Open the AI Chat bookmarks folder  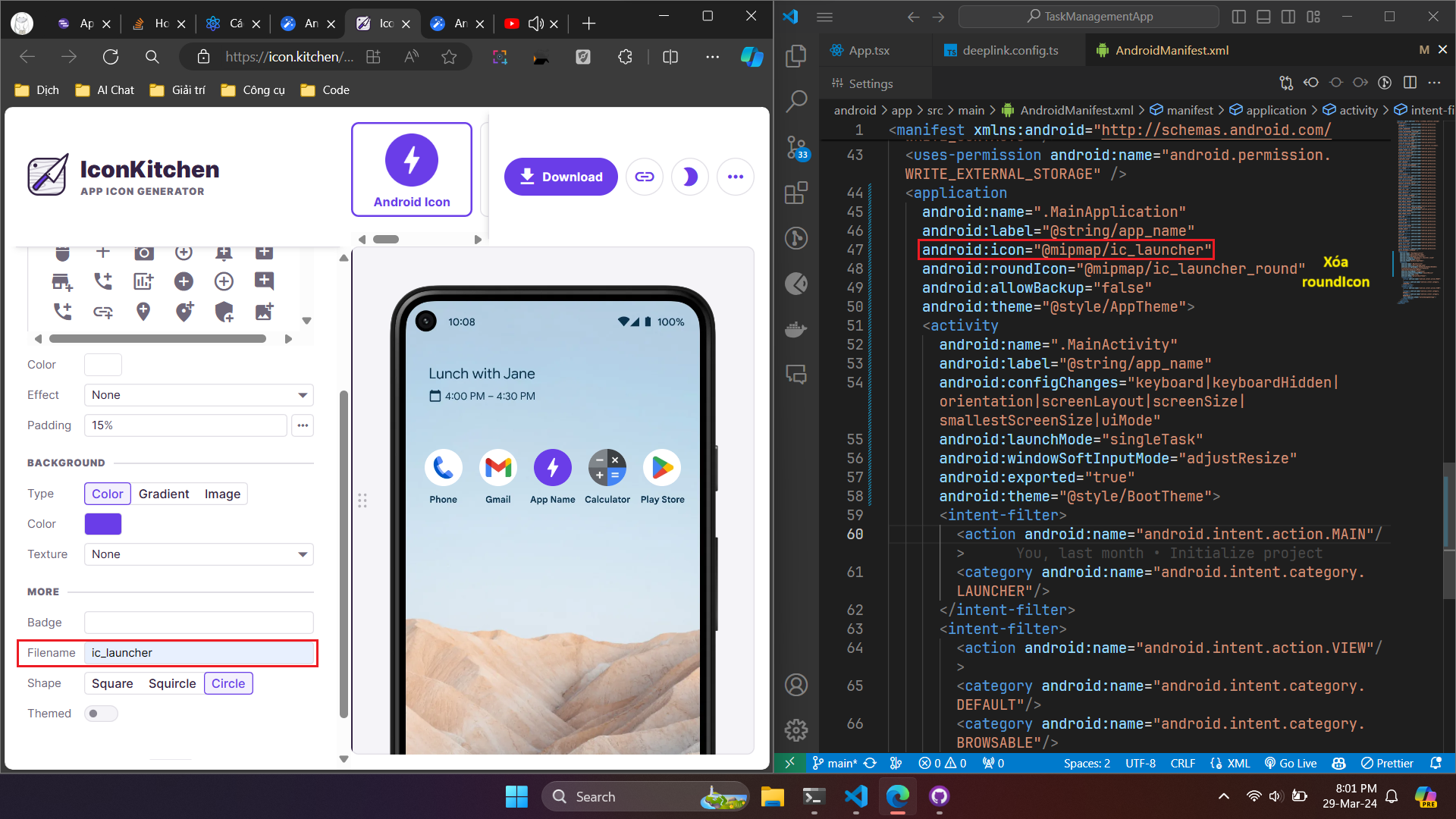(x=105, y=90)
